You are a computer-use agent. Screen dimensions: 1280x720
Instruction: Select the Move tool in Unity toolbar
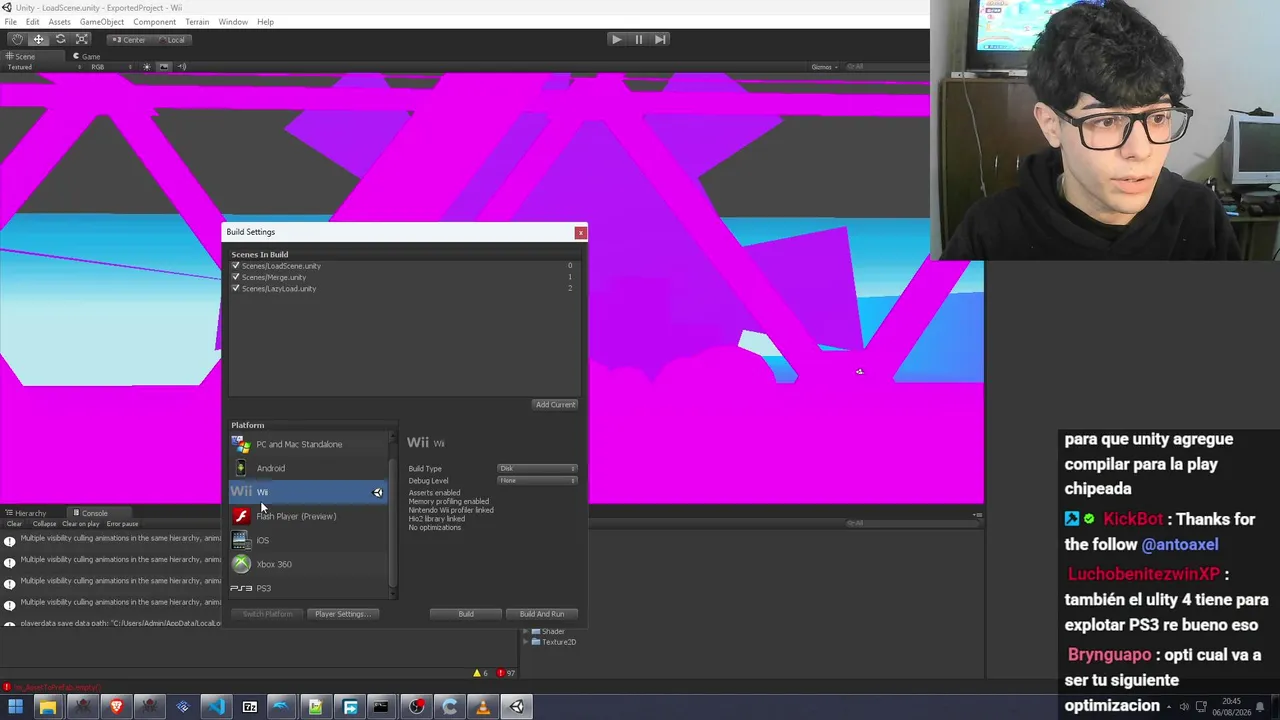(38, 39)
